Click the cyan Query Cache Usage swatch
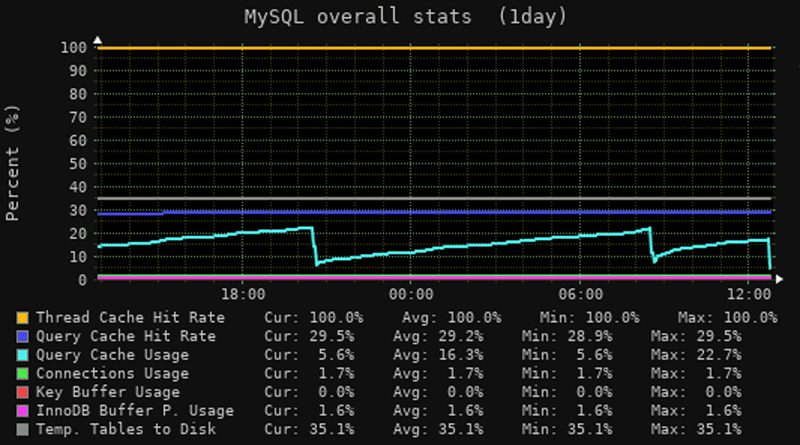 point(22,355)
